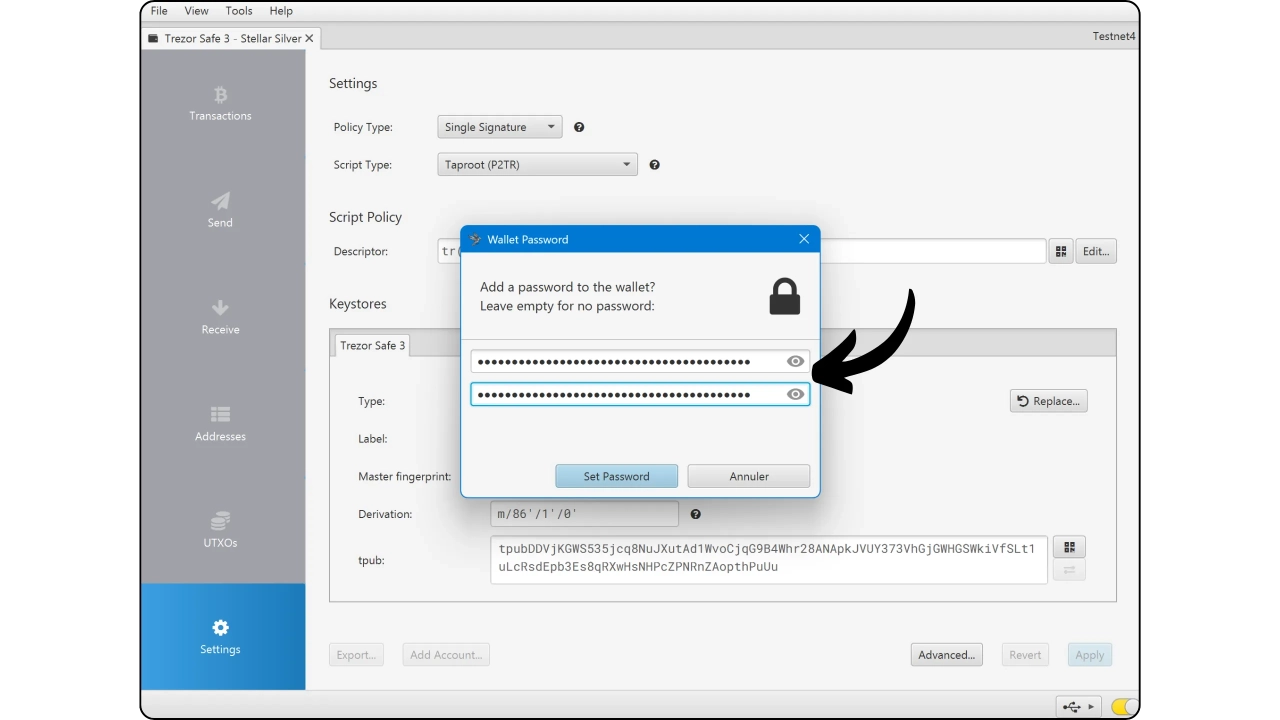Reveal the first password field

795,362
